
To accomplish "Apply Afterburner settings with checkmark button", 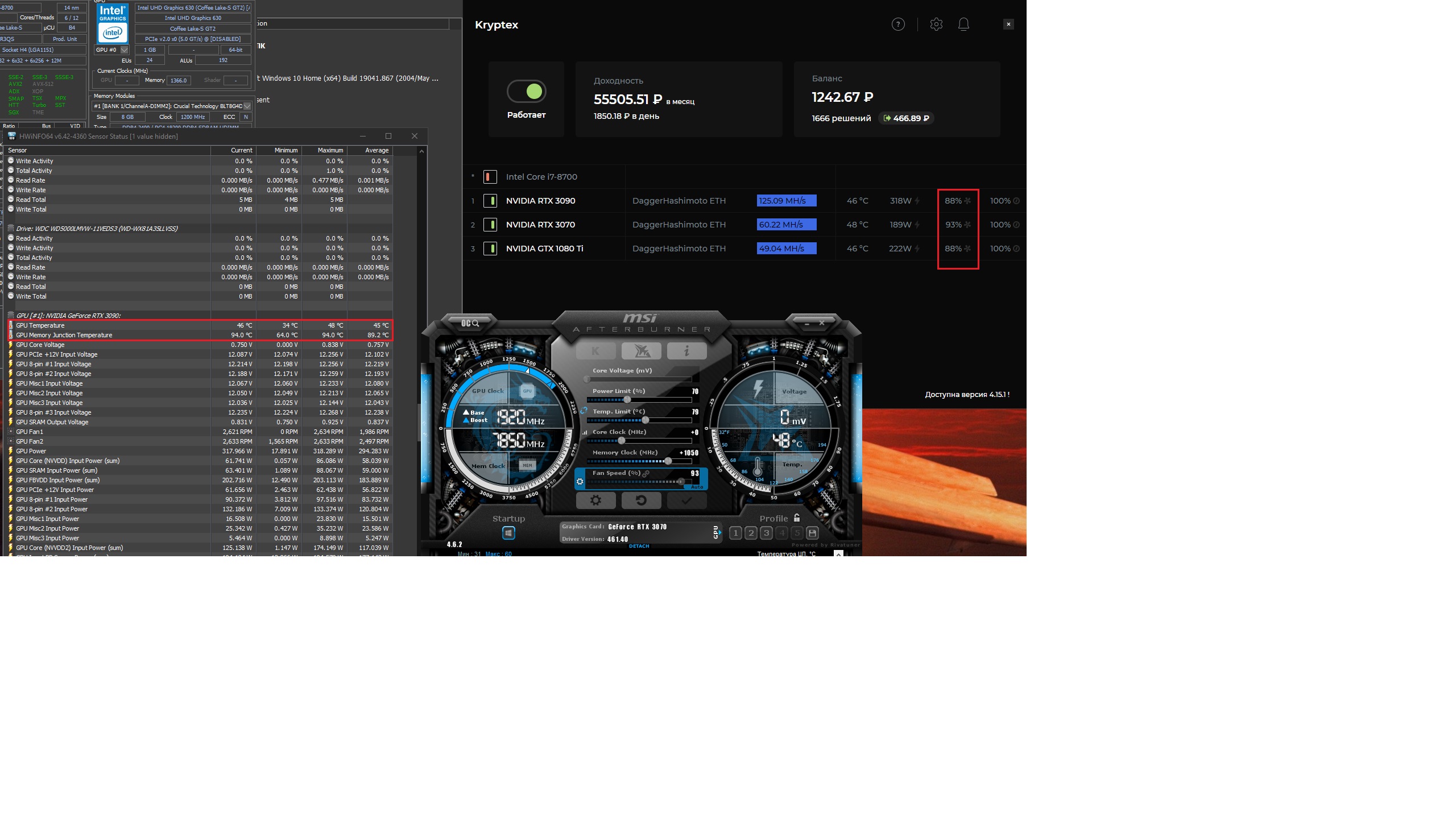I will [686, 500].
